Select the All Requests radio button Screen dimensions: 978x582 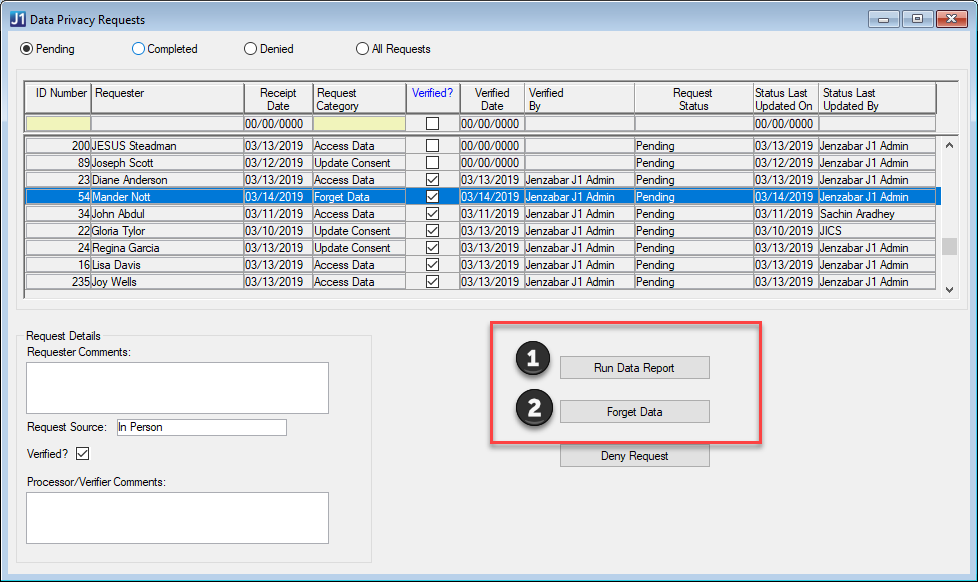[362, 49]
